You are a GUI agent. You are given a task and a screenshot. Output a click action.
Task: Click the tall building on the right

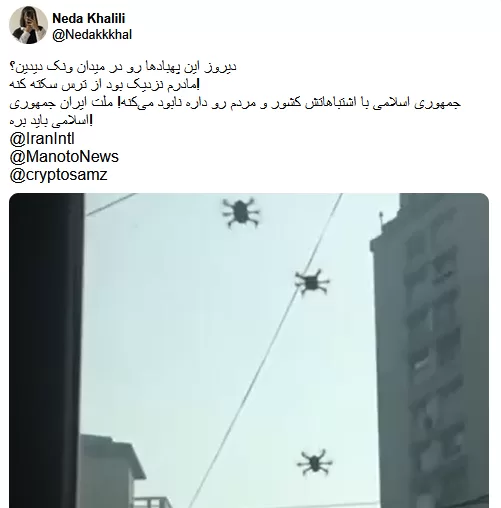click(429, 350)
